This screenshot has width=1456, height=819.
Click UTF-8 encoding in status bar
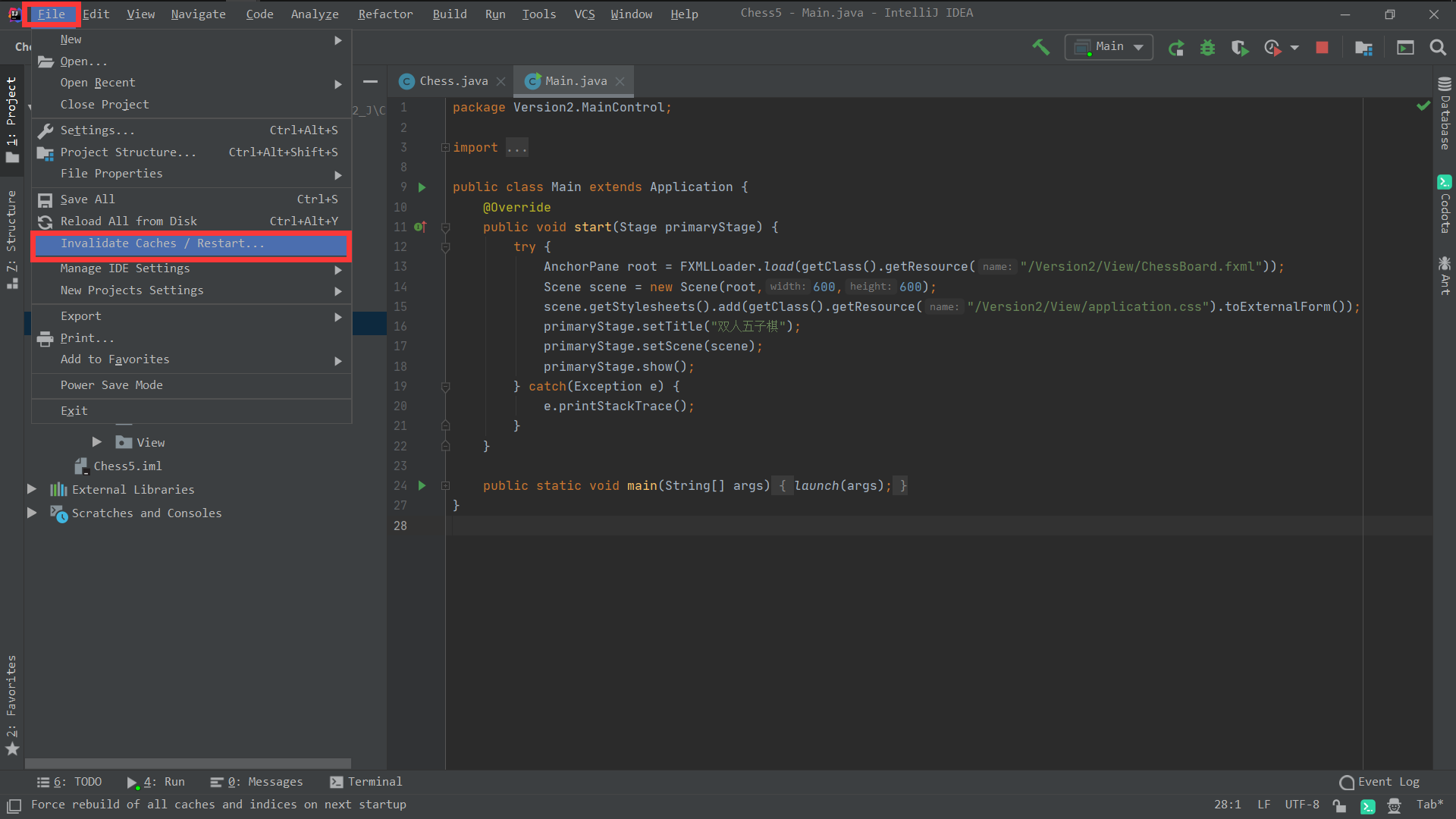1301,805
